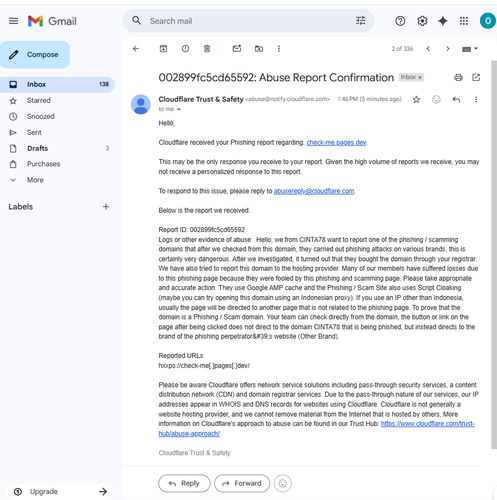Click the bottom emoji reaction button

point(283,483)
